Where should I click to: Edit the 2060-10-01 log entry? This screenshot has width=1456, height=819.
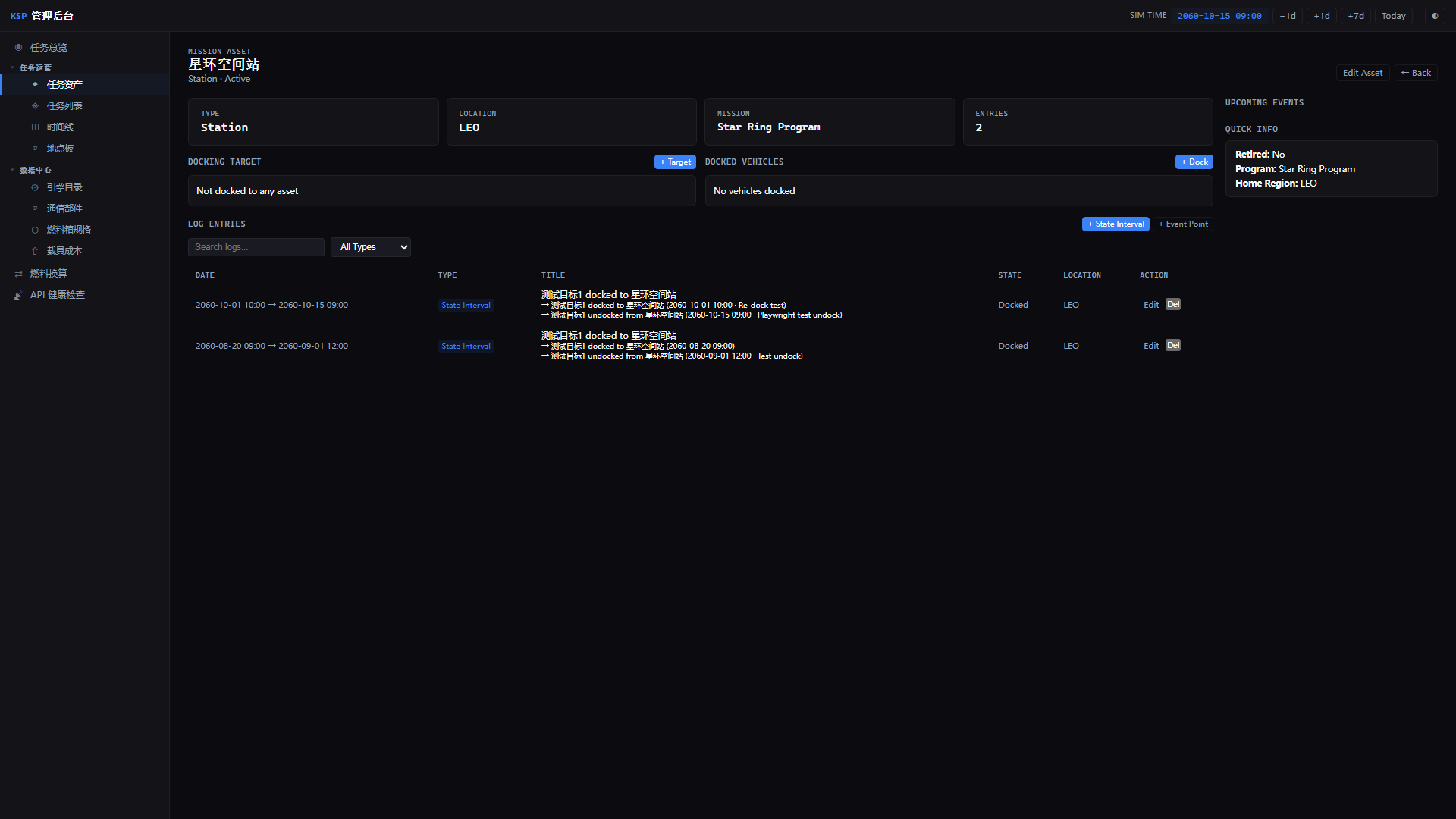(x=1151, y=305)
